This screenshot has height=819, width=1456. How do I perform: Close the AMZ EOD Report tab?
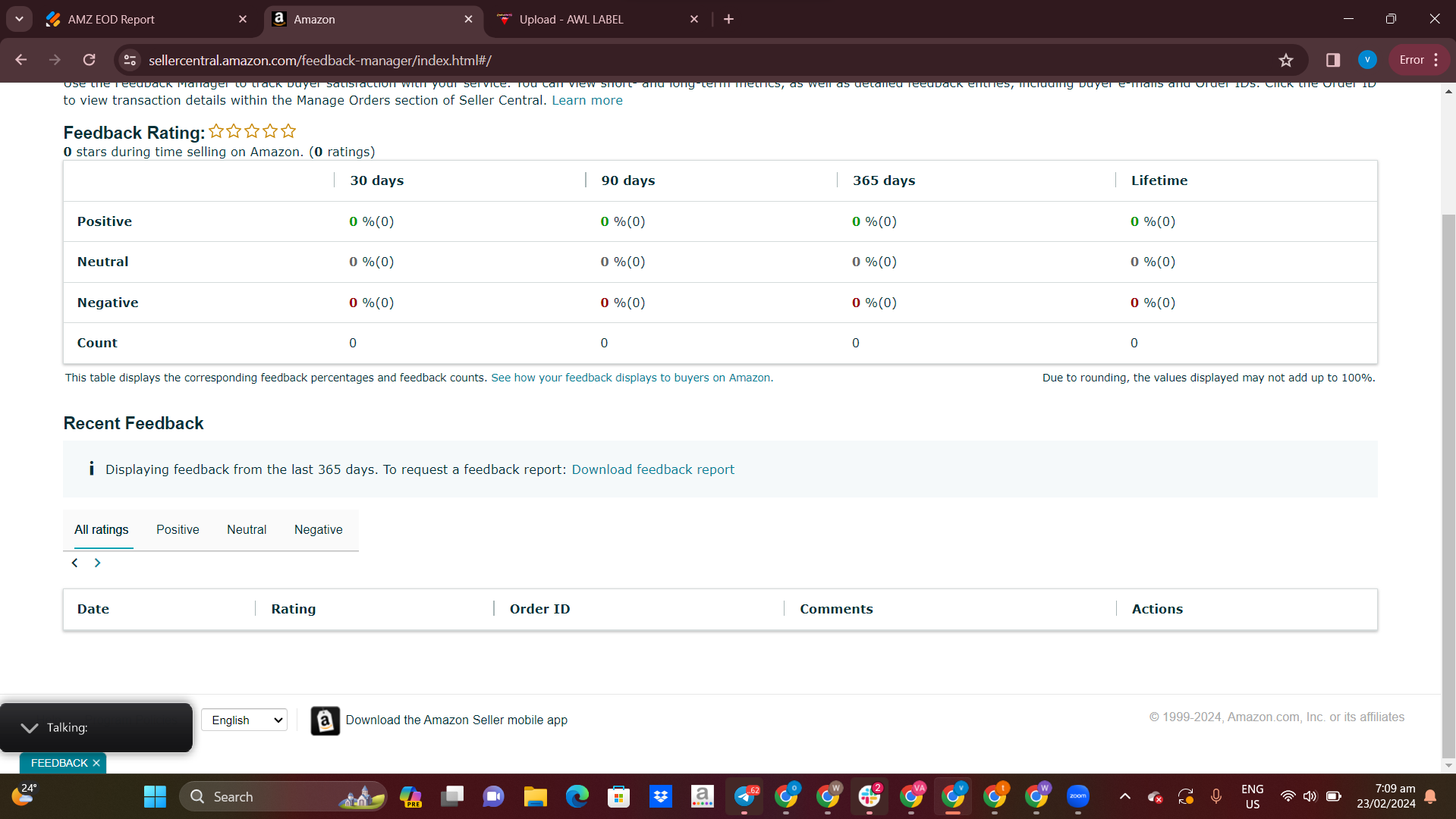tap(243, 19)
